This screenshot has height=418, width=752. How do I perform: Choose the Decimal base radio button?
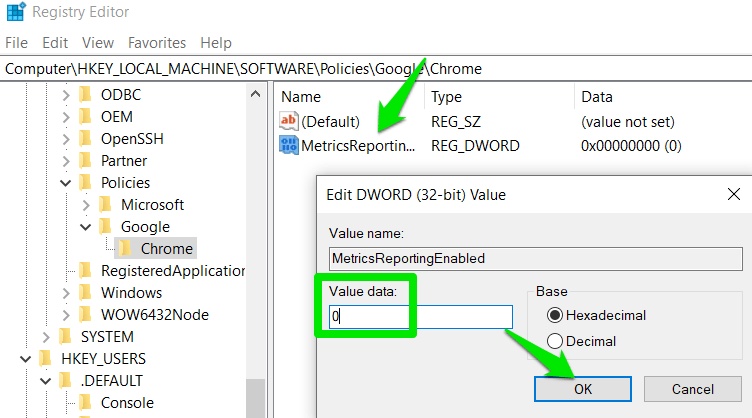click(553, 341)
